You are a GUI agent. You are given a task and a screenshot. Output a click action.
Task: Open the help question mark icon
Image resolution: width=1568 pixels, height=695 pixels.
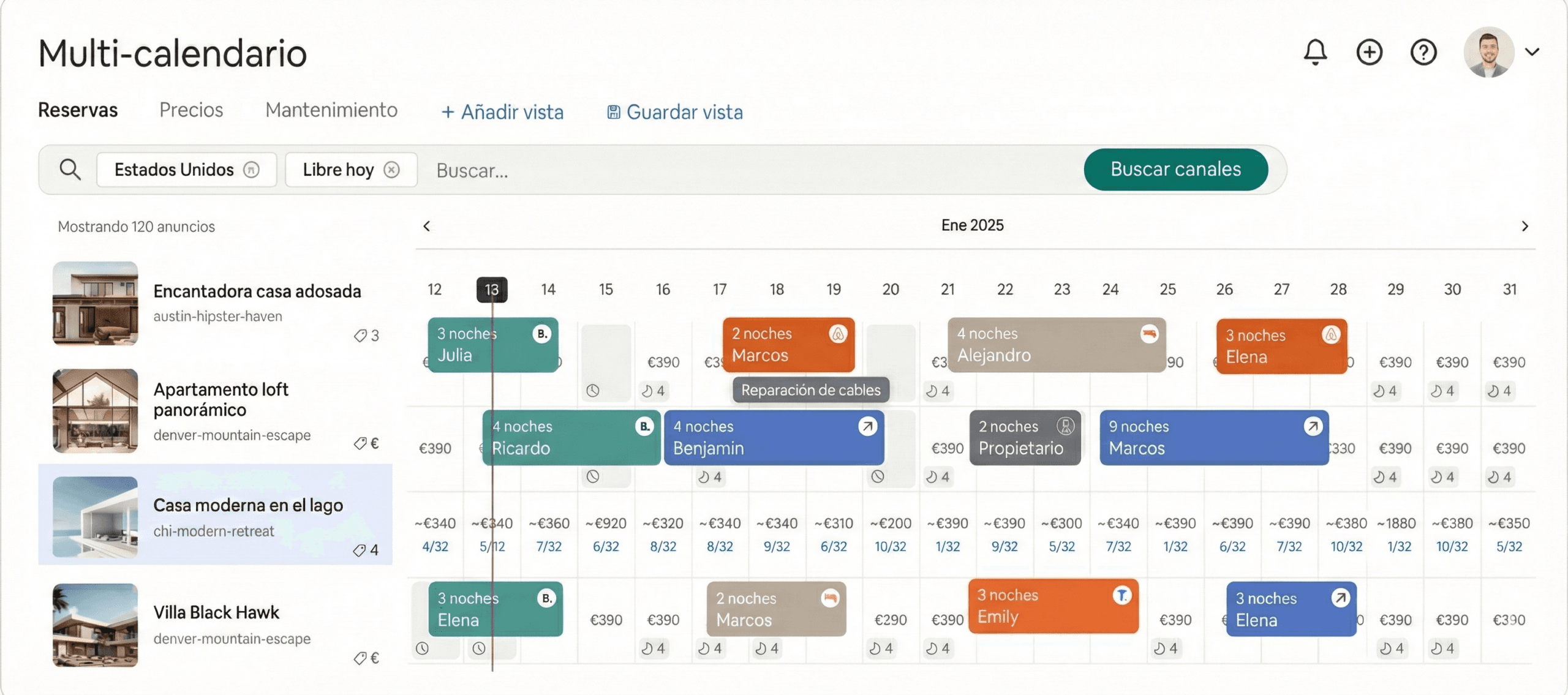(x=1423, y=52)
